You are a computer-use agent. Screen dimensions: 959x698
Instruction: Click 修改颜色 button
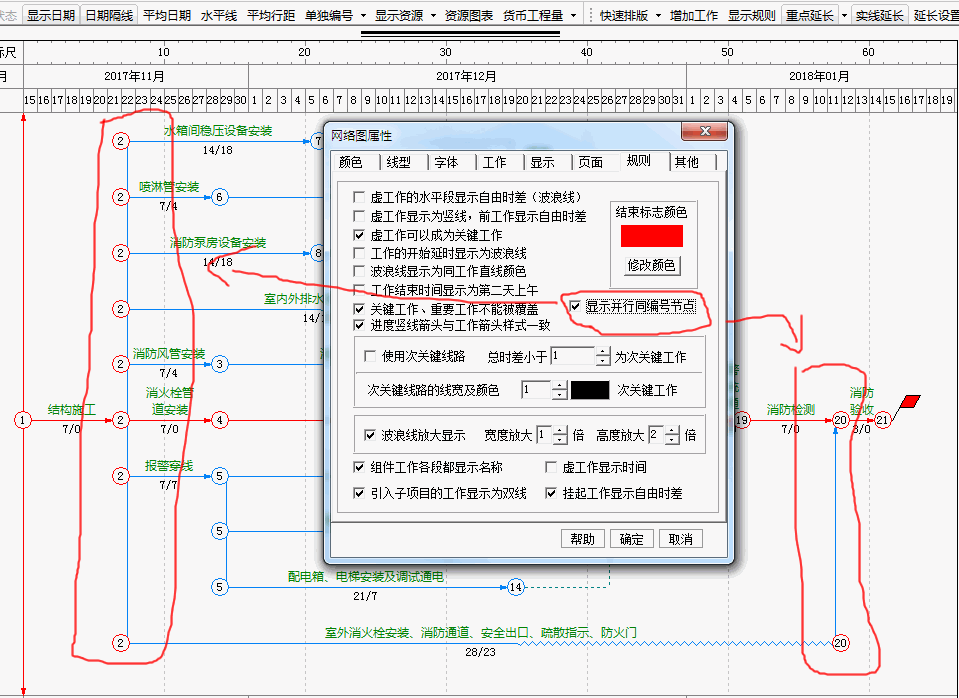(651, 265)
